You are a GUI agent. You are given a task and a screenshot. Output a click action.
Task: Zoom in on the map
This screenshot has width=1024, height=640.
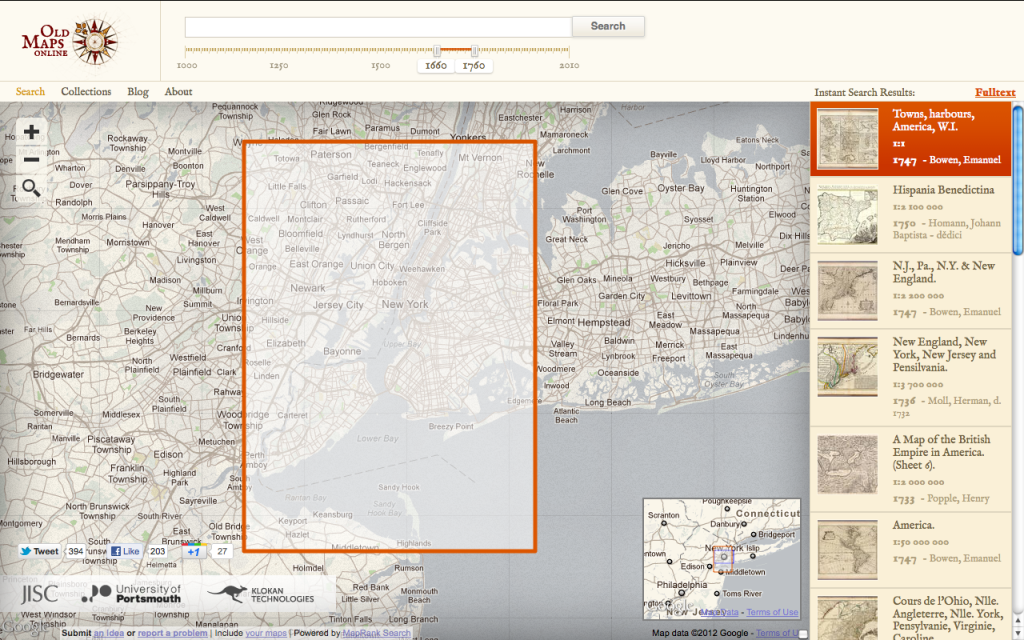(31, 132)
